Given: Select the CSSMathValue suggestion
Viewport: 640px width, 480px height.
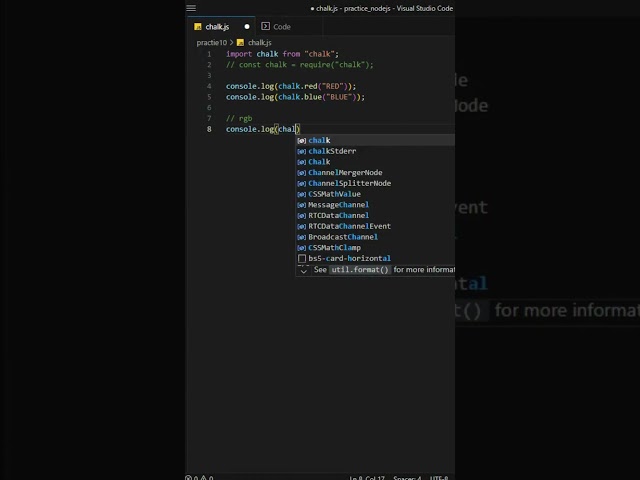Looking at the screenshot, I should coord(375,194).
